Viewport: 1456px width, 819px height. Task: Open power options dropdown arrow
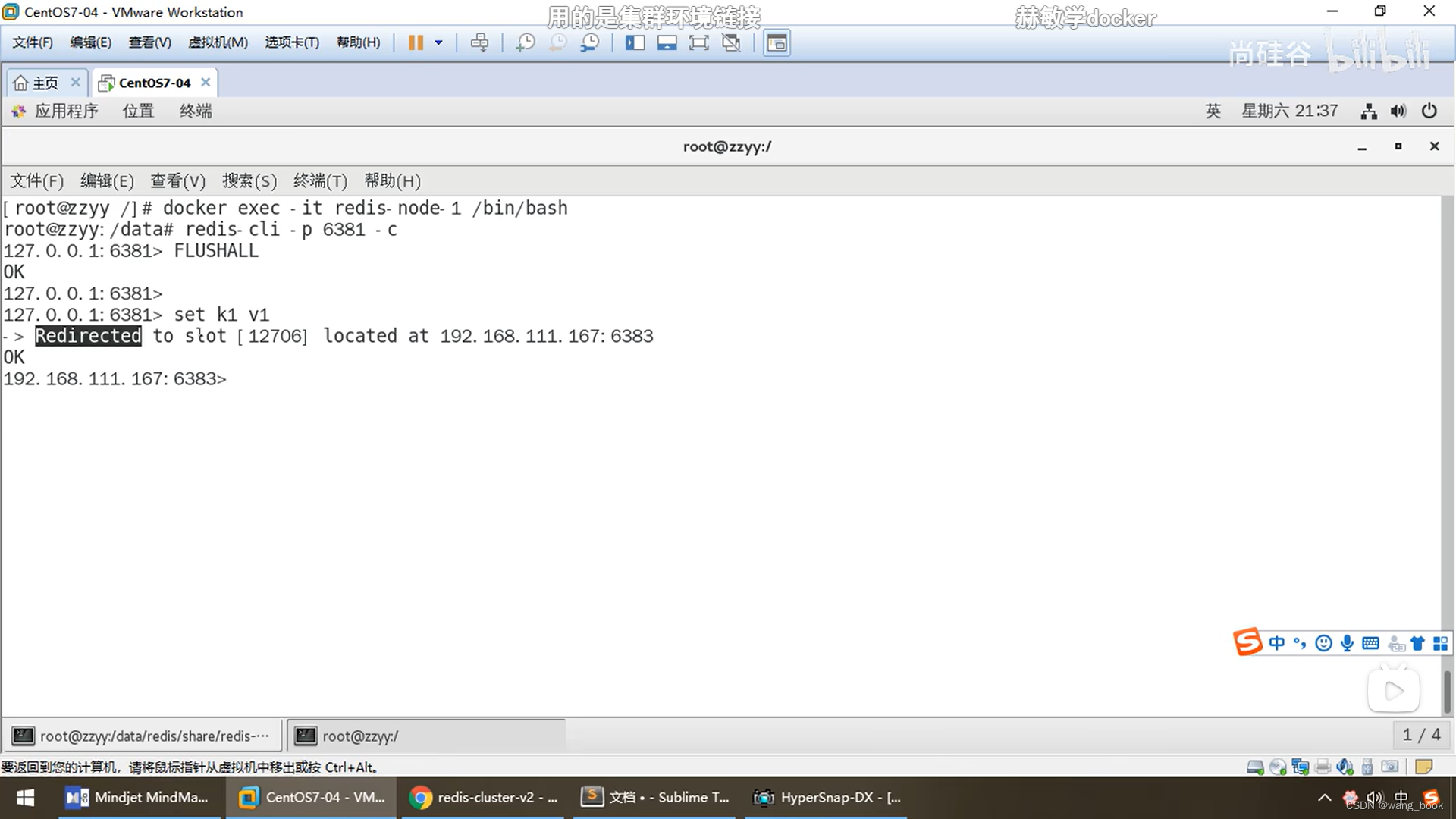[438, 42]
